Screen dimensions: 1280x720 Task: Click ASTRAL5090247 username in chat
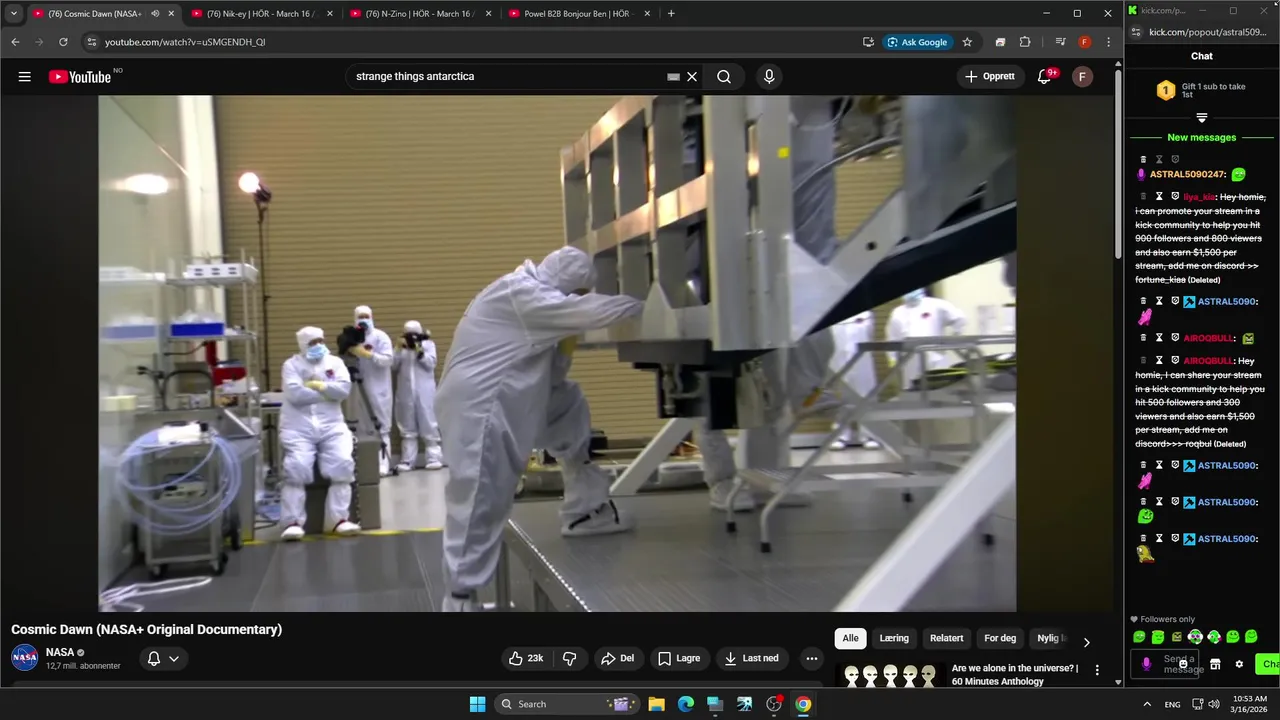1187,175
